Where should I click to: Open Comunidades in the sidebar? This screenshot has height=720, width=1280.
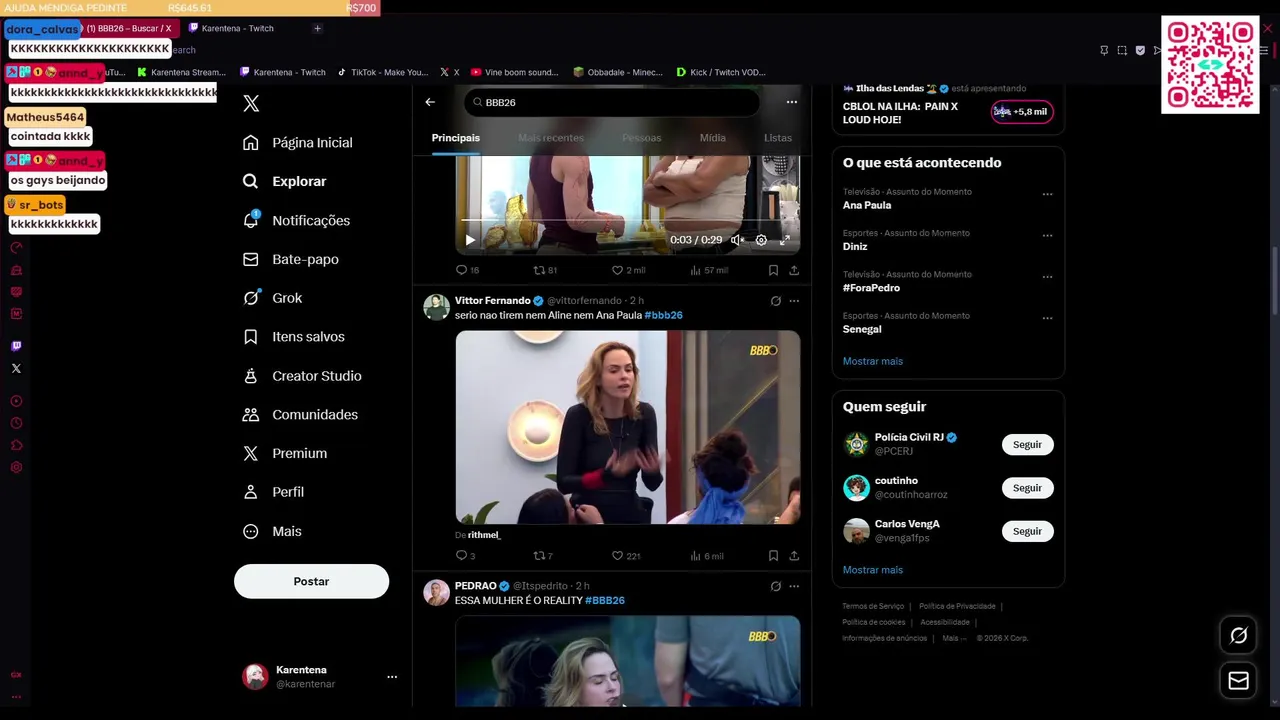click(x=300, y=414)
